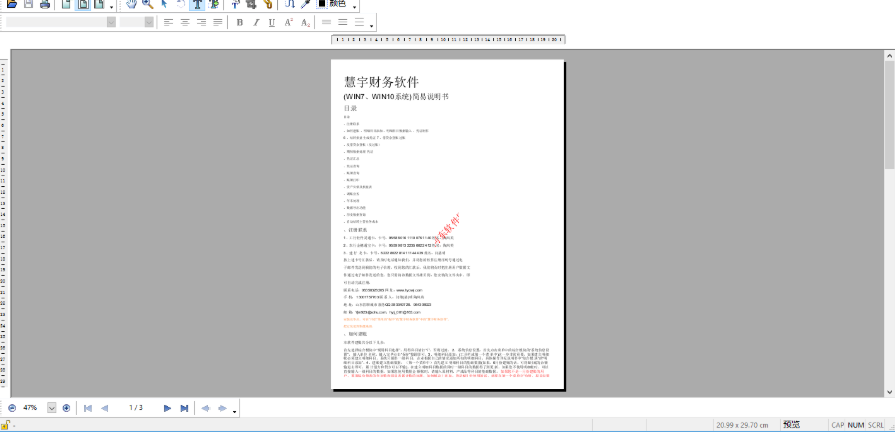Screen dimensions: 895x434
Task: Jump to the first page
Action: point(88,408)
